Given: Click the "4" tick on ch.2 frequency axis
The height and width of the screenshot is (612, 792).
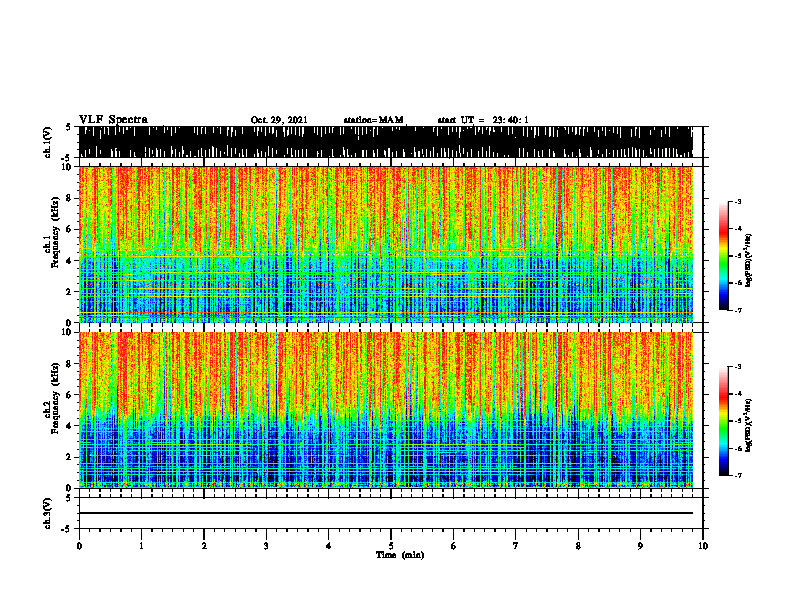Looking at the screenshot, I should pyautogui.click(x=71, y=426).
